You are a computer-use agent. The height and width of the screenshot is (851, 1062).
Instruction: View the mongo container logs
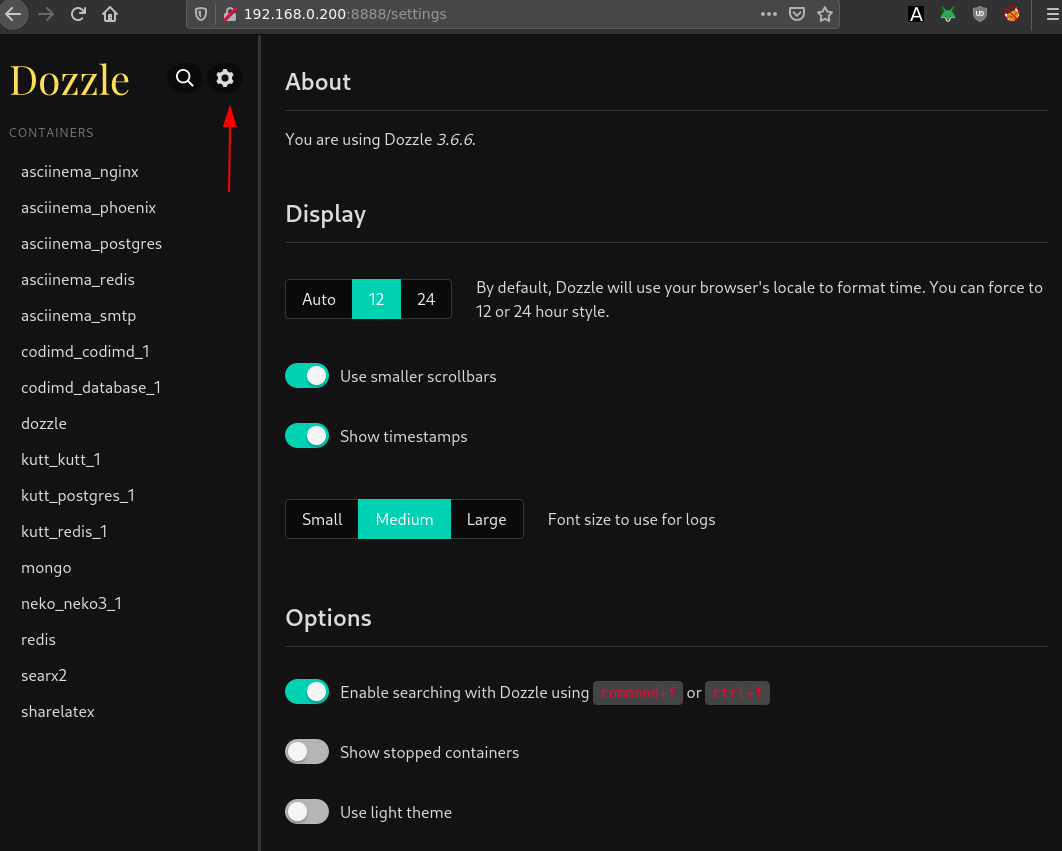pos(46,568)
